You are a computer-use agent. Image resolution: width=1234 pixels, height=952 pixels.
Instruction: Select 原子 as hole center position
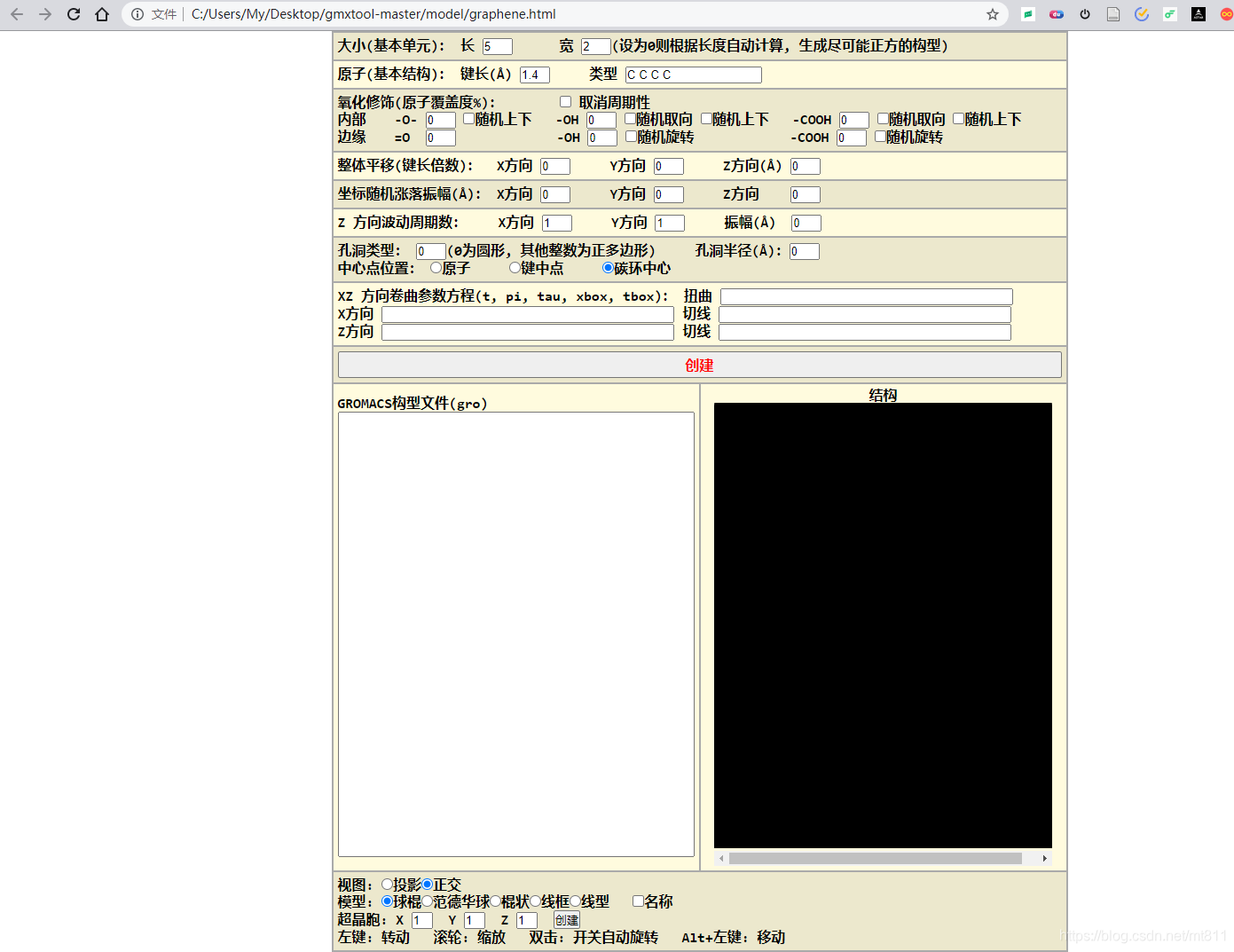point(436,268)
